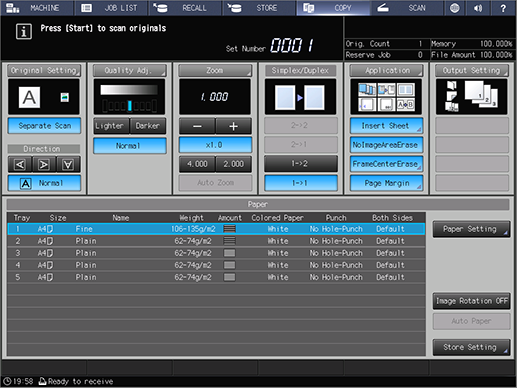Expand the Output Setting menu
The height and width of the screenshot is (388, 517).
(472, 70)
